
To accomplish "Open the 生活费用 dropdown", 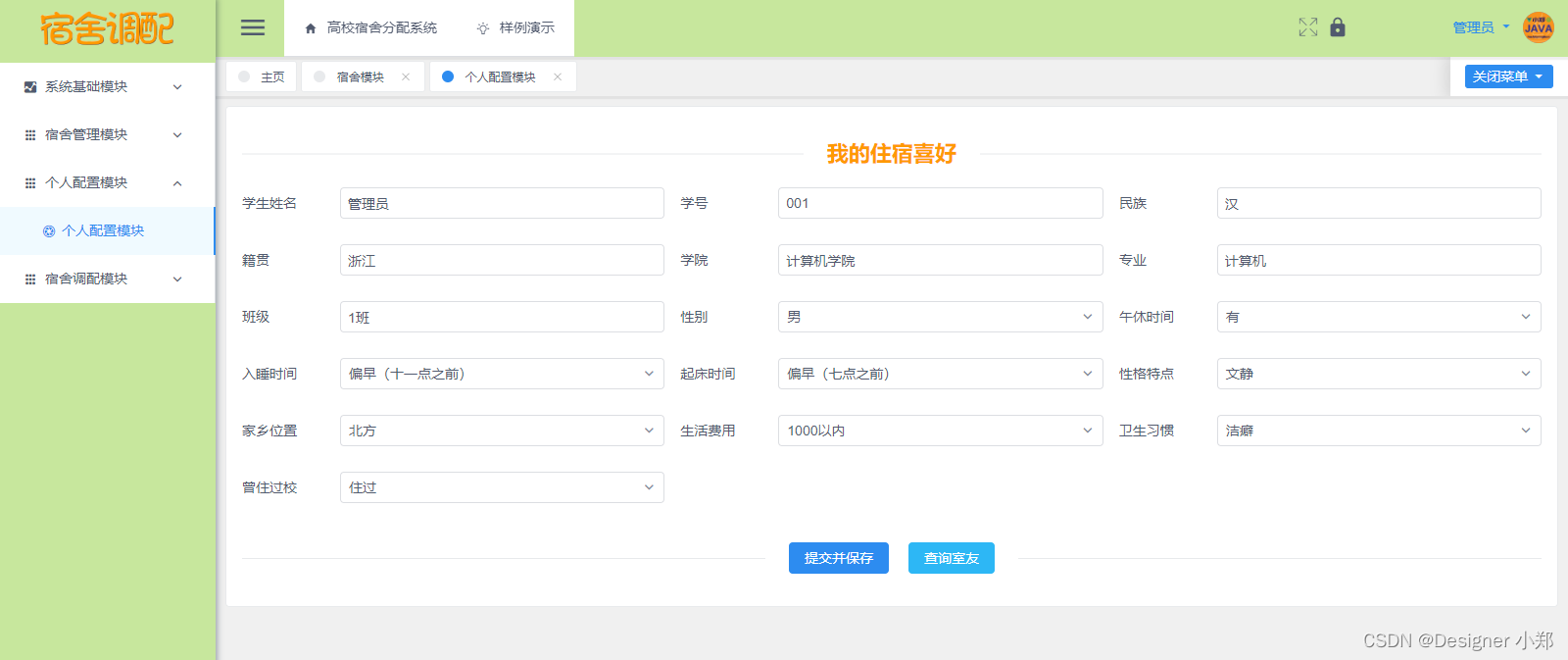I will coord(940,431).
